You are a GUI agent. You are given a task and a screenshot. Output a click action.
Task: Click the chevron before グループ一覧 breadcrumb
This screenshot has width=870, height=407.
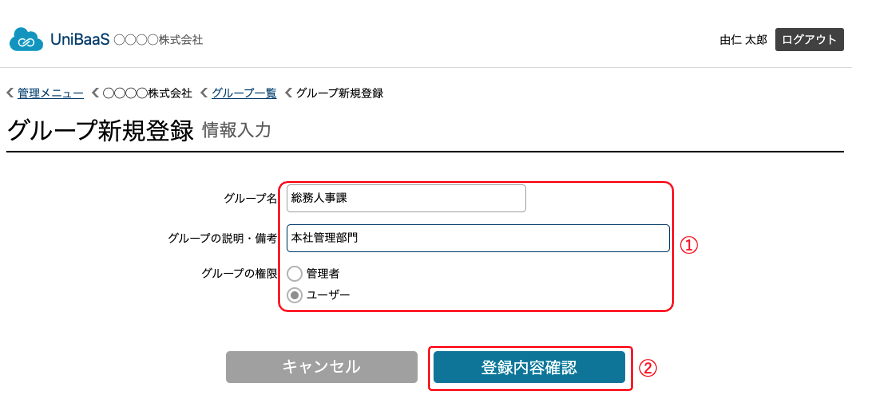pos(204,93)
